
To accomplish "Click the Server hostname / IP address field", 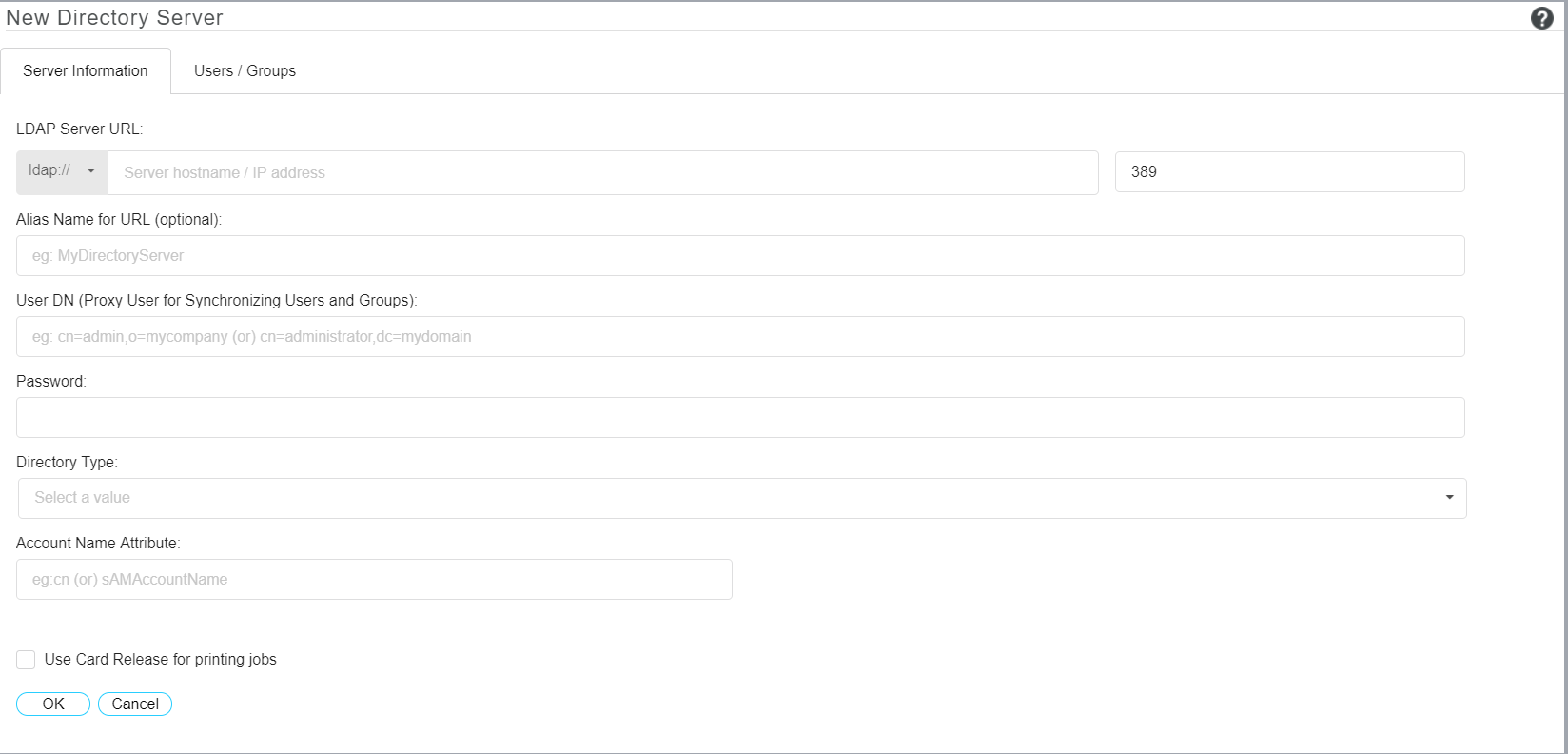I will click(x=602, y=172).
